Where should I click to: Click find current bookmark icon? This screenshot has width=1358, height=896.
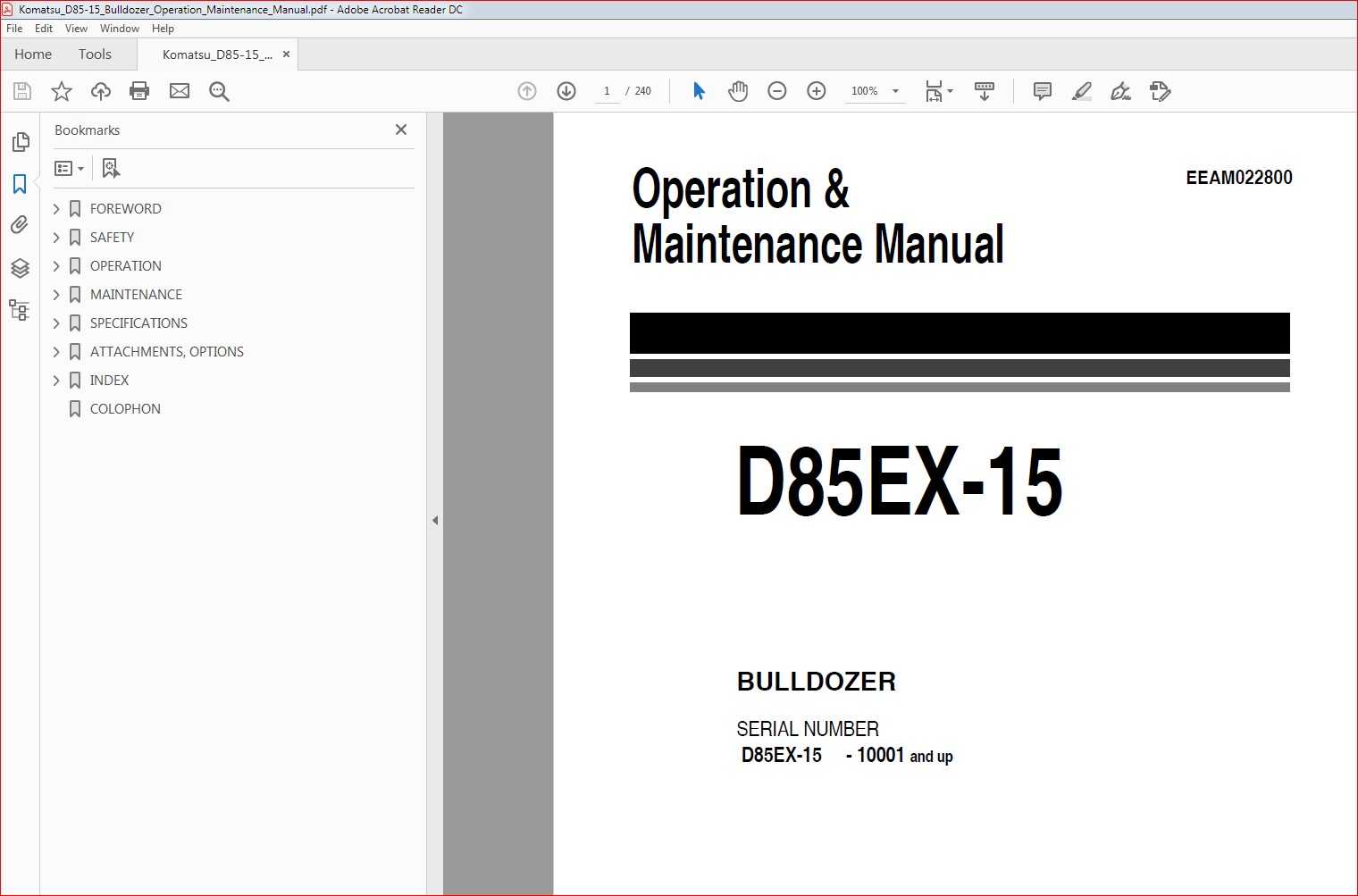[x=111, y=168]
